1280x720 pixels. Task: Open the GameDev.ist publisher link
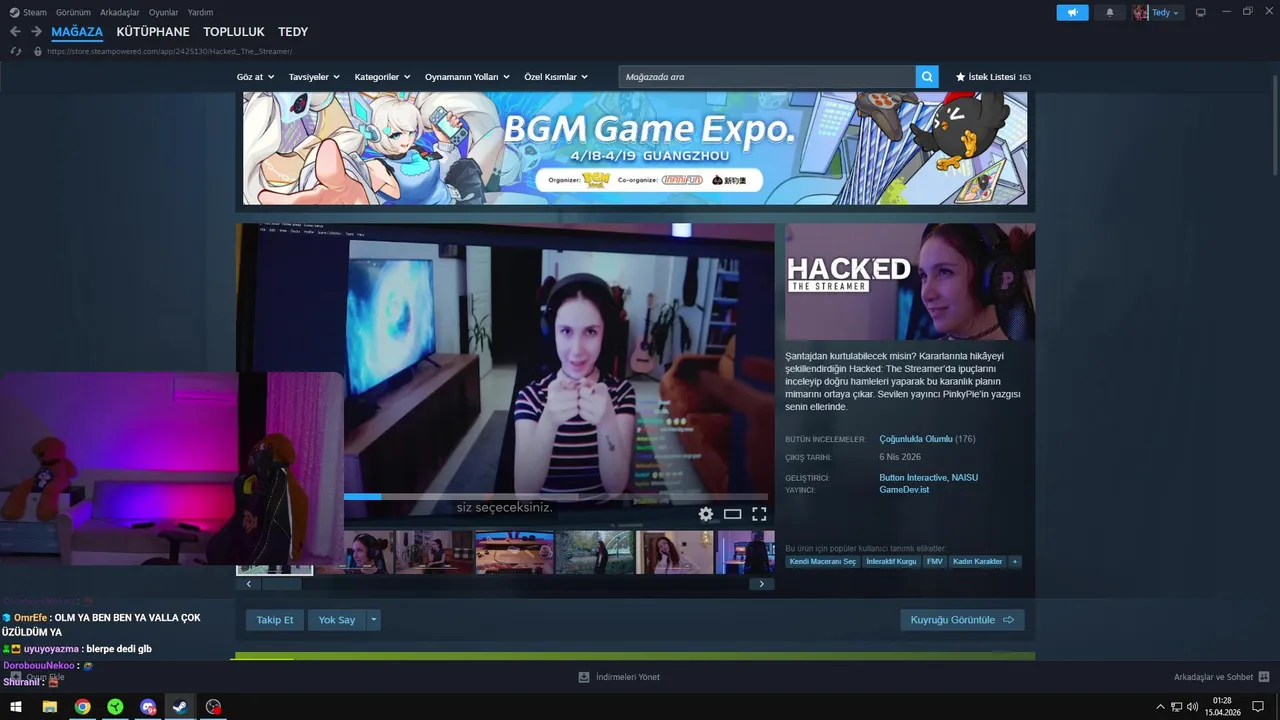[x=904, y=490]
